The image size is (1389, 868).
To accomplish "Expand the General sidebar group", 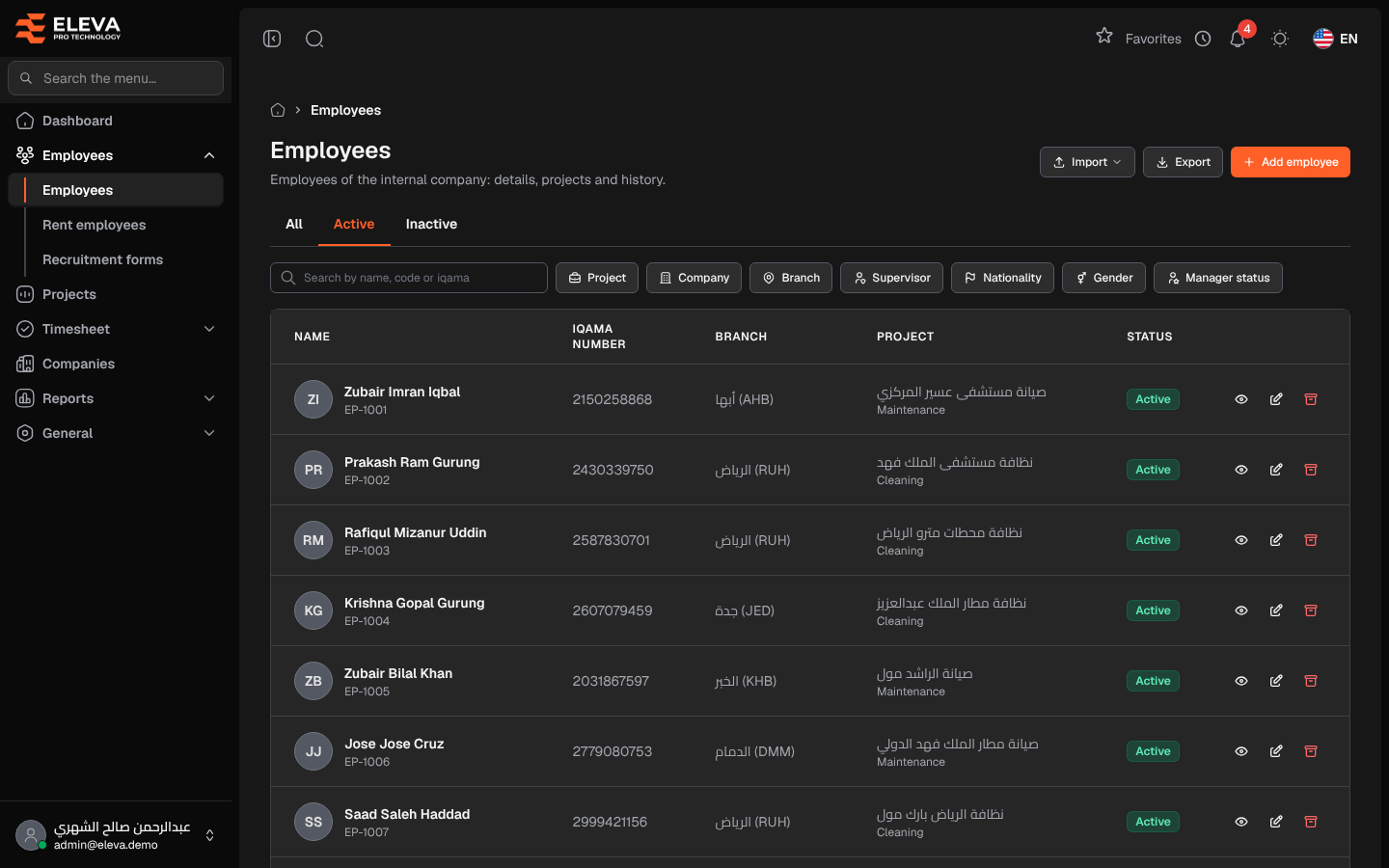I will (116, 433).
